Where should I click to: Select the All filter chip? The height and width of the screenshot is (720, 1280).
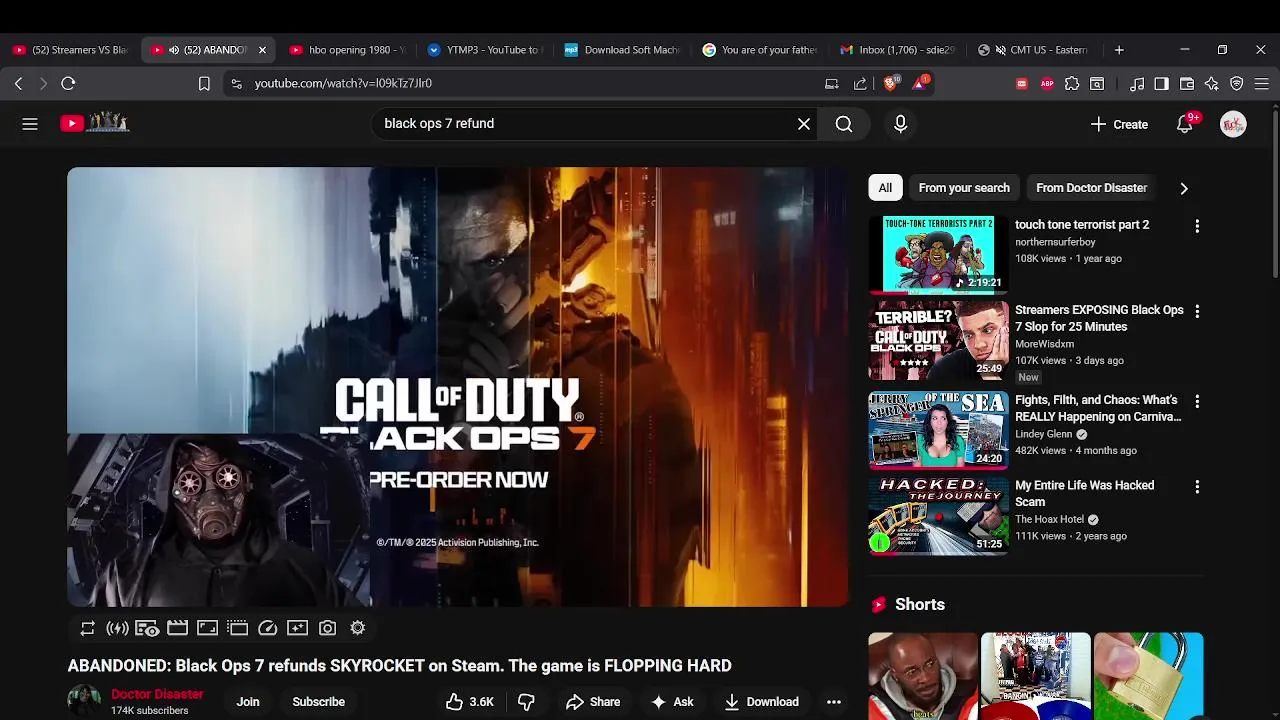885,188
